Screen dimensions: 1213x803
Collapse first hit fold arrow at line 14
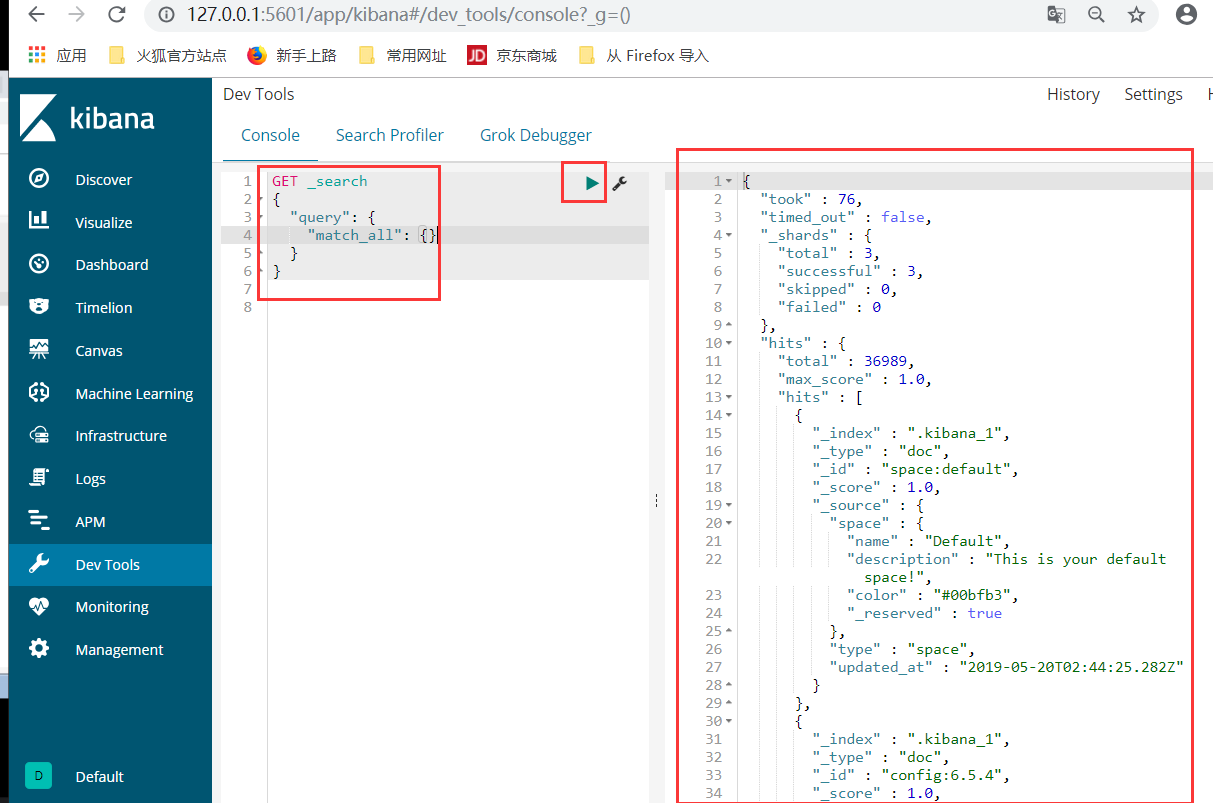point(729,415)
